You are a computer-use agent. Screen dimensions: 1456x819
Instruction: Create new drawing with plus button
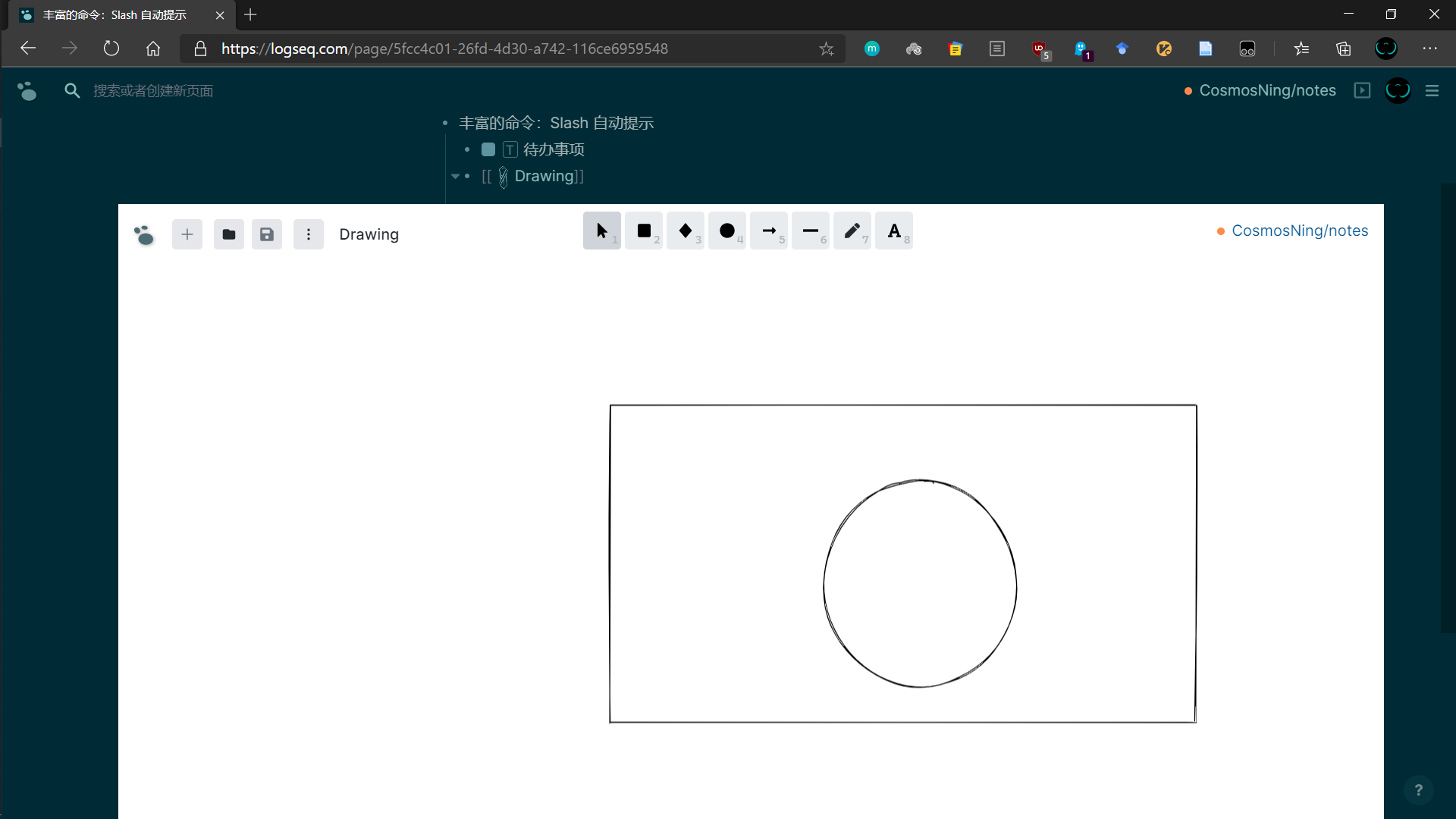pyautogui.click(x=187, y=234)
